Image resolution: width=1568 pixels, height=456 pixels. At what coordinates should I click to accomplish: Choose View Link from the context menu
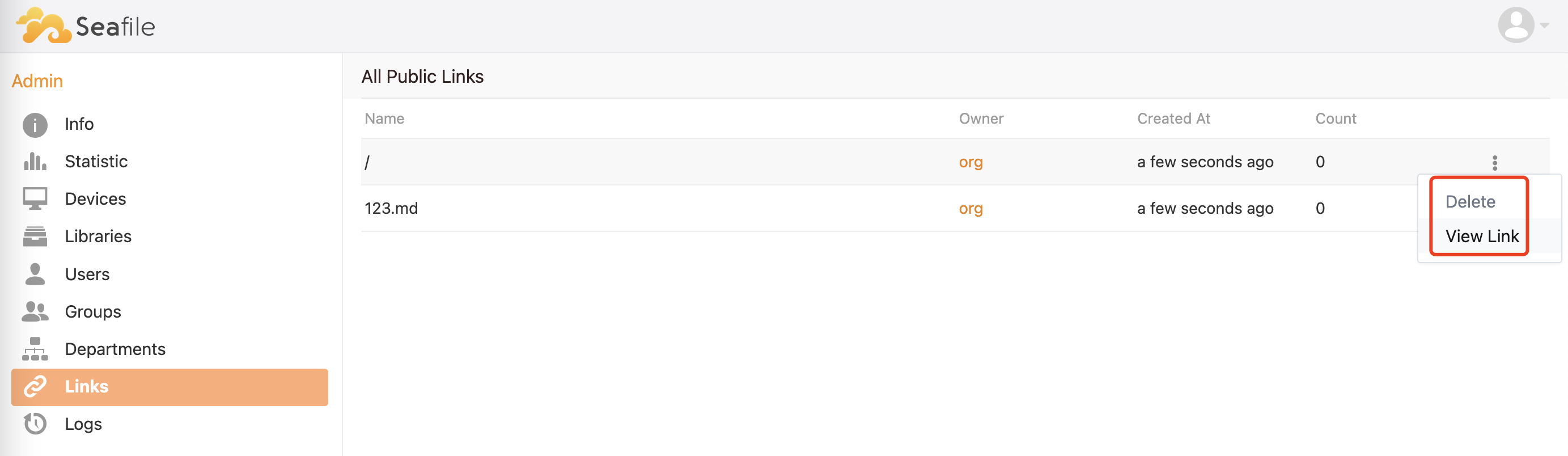(1482, 236)
